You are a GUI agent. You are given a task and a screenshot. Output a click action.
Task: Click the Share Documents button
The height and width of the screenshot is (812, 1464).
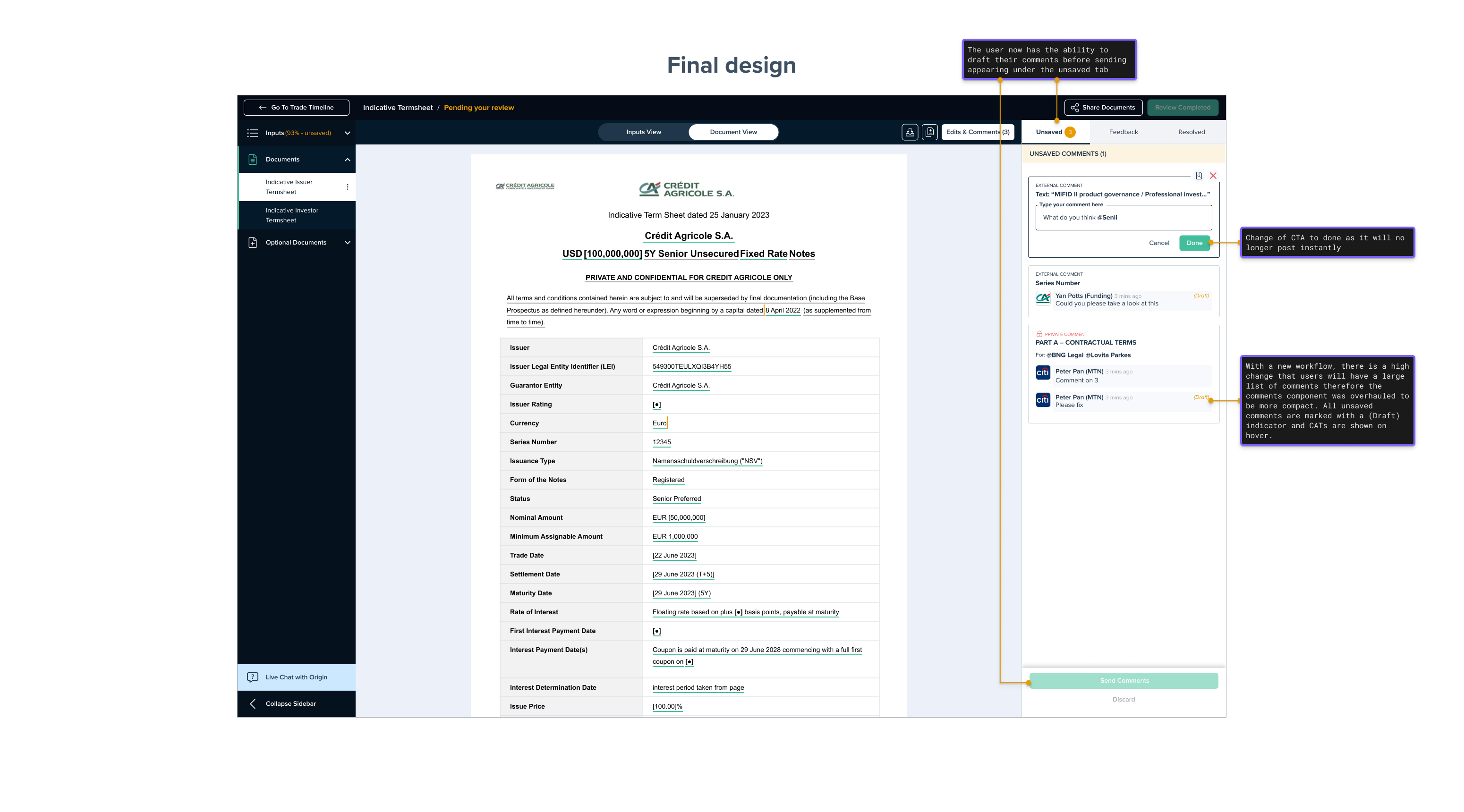coord(1103,107)
